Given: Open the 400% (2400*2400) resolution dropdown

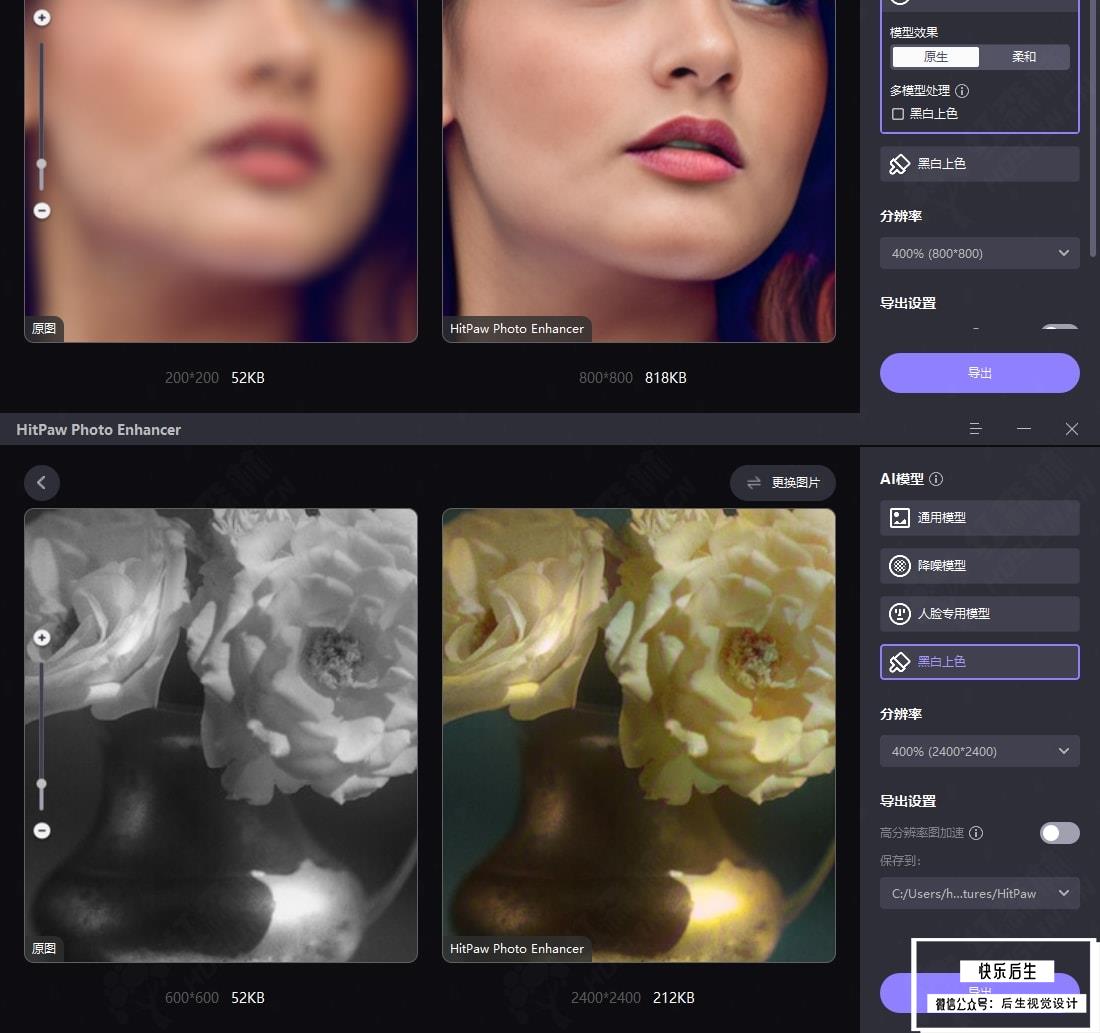Looking at the screenshot, I should pyautogui.click(x=979, y=752).
